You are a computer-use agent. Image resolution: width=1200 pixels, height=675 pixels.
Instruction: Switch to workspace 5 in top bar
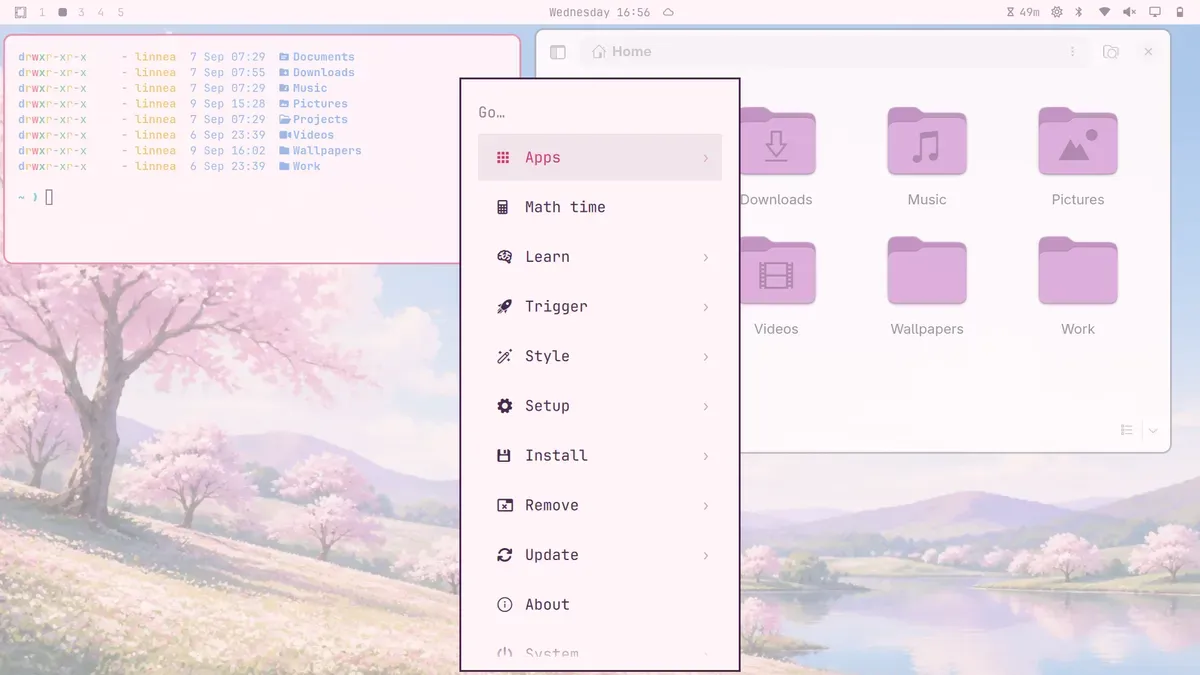[x=121, y=12]
